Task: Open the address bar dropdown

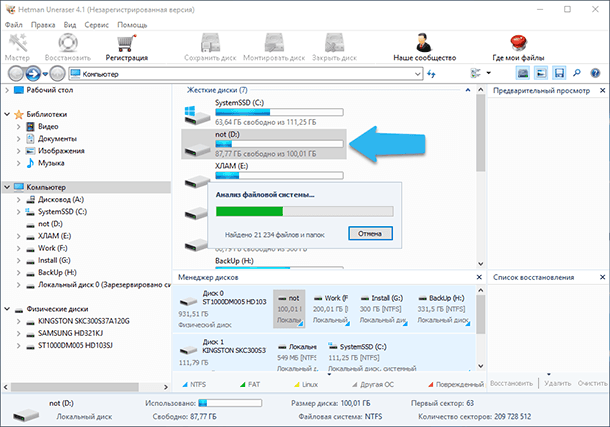Action: coord(418,74)
